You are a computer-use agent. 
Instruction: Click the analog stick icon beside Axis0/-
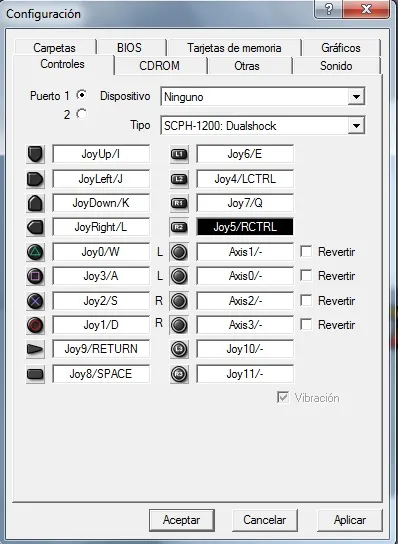point(179,276)
